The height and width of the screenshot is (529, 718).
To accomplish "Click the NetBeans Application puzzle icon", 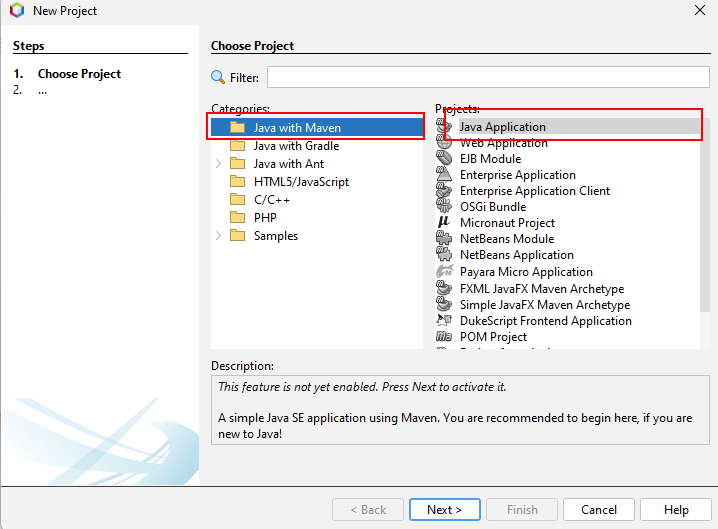I will (x=444, y=255).
